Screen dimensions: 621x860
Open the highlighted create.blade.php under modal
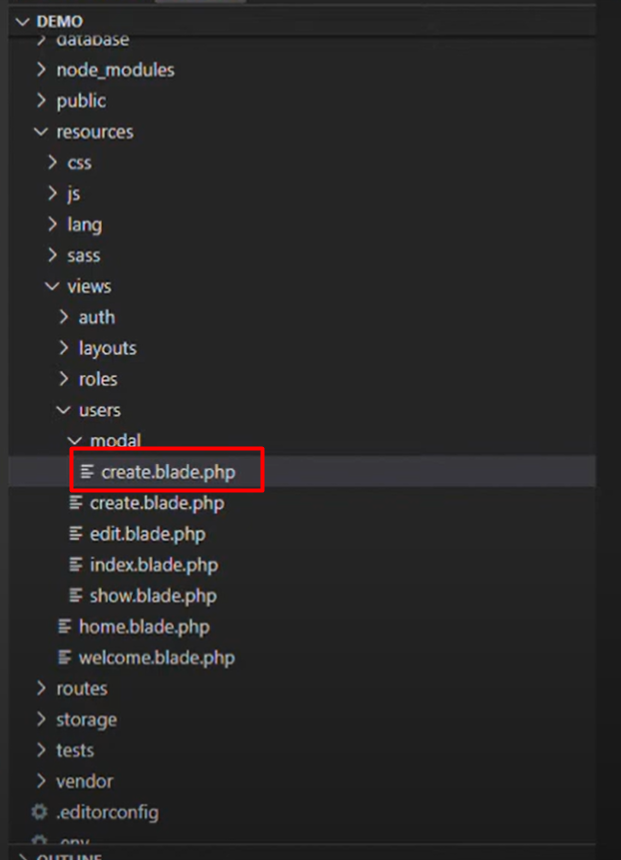[168, 472]
